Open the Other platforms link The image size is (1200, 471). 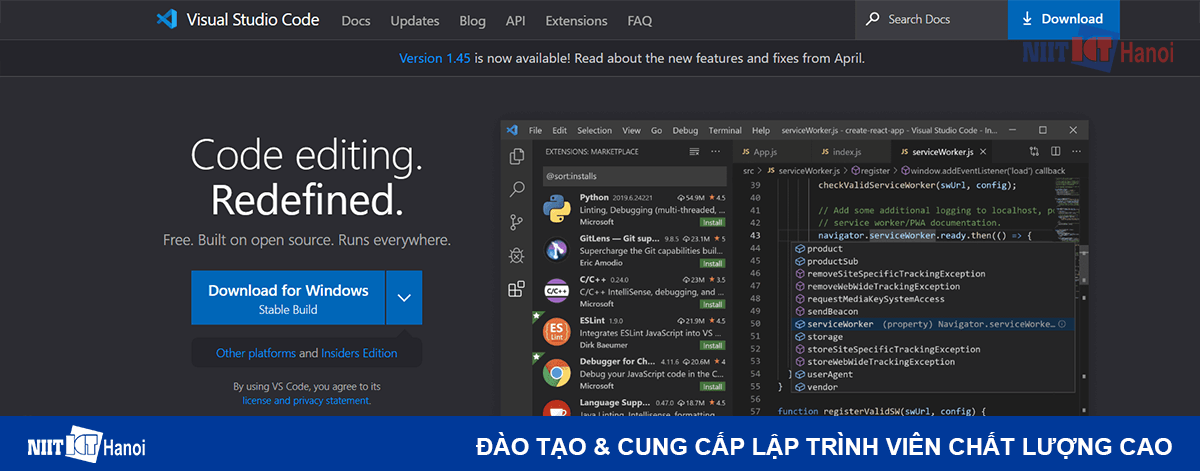click(255, 353)
